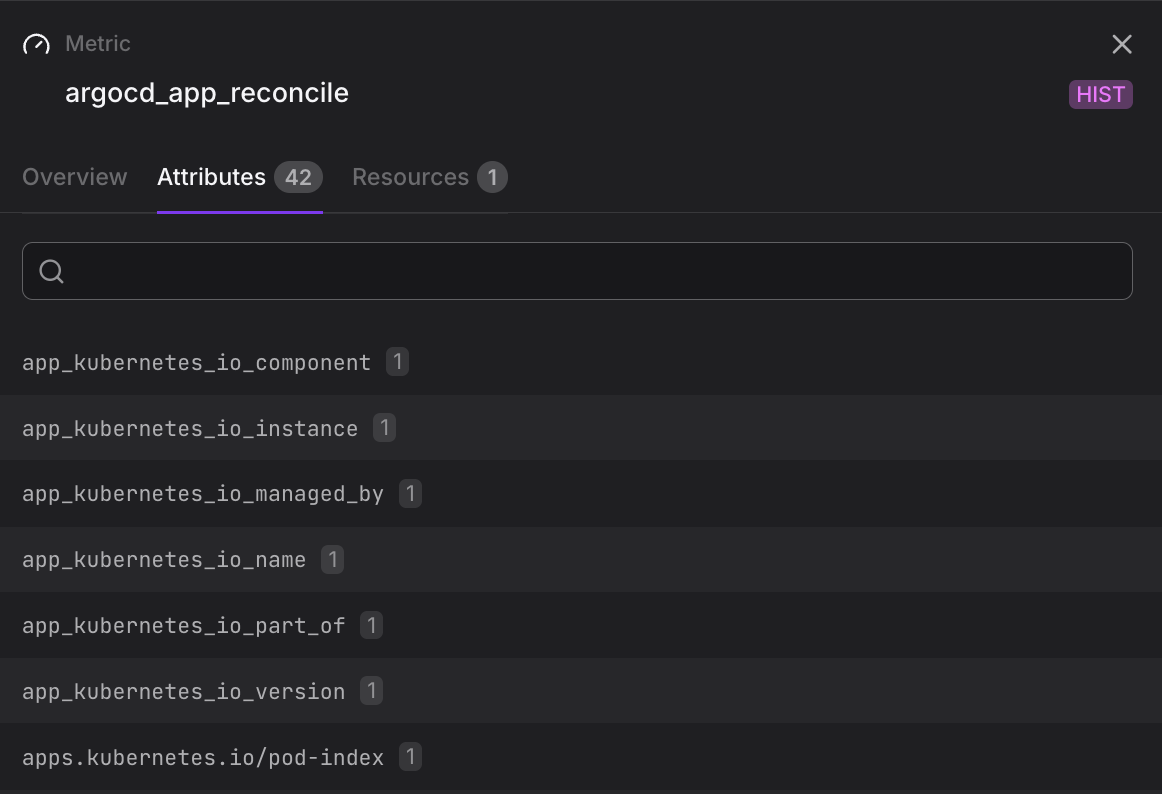
Task: Click the count badge next to app_kubernetes_io_component
Action: pyautogui.click(x=397, y=362)
